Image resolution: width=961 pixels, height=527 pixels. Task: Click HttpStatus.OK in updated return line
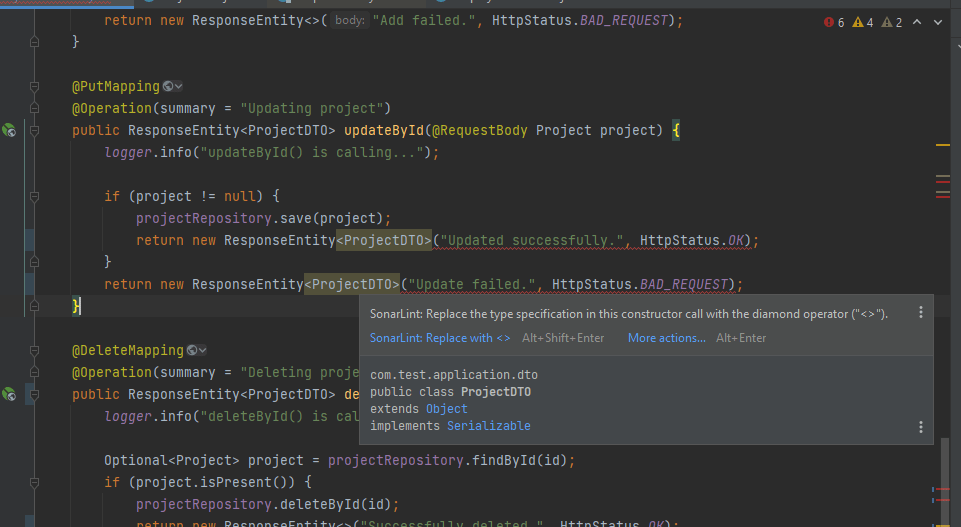tap(691, 240)
